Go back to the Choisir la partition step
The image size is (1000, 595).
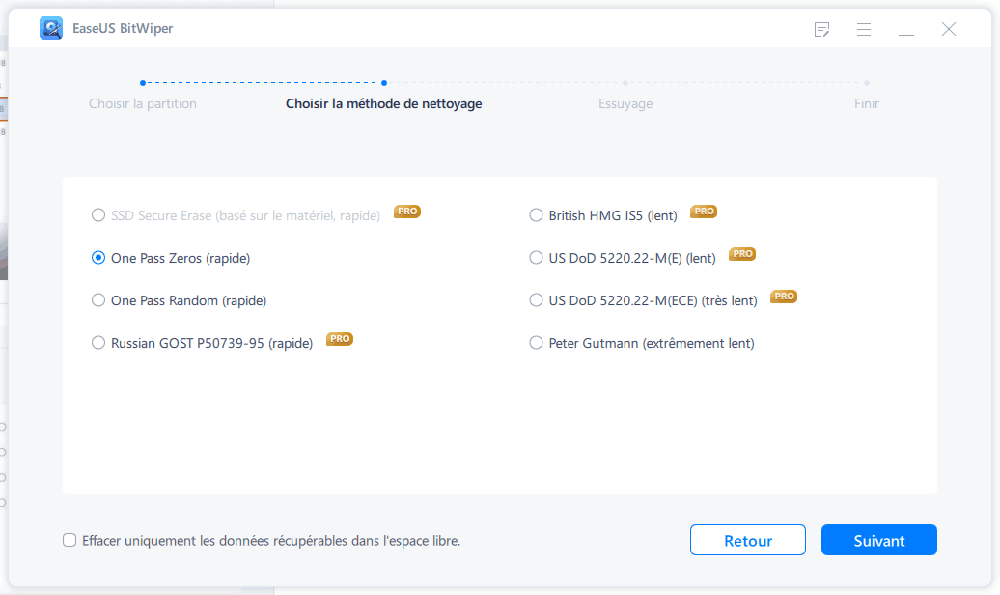click(x=142, y=103)
